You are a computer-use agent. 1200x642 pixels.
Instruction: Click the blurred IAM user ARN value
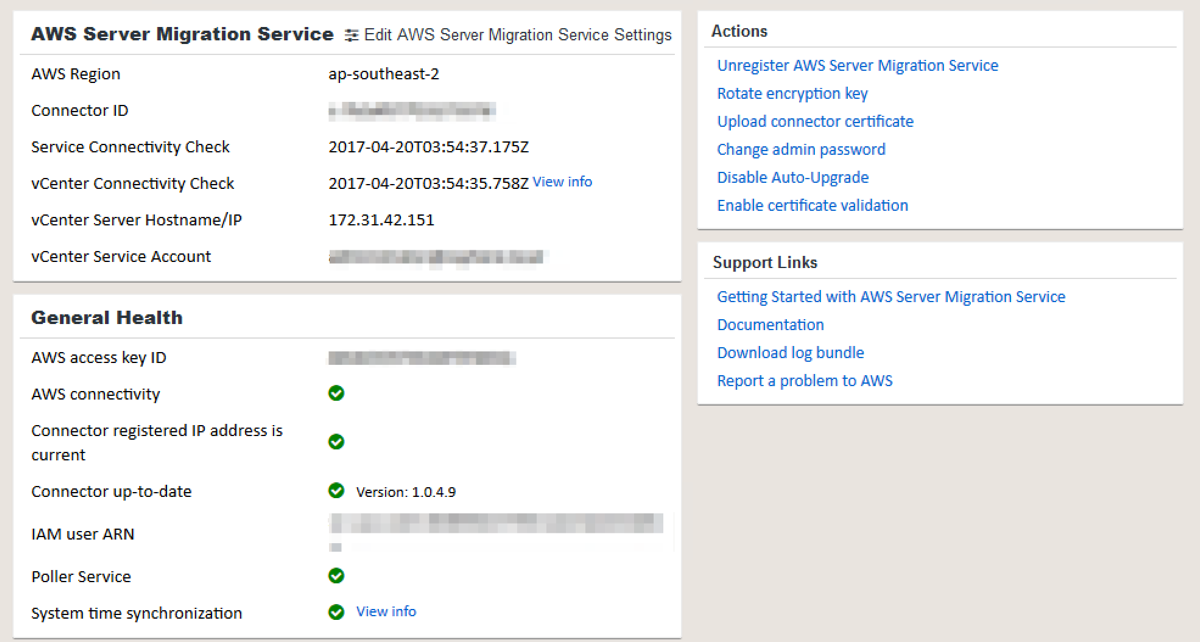496,532
